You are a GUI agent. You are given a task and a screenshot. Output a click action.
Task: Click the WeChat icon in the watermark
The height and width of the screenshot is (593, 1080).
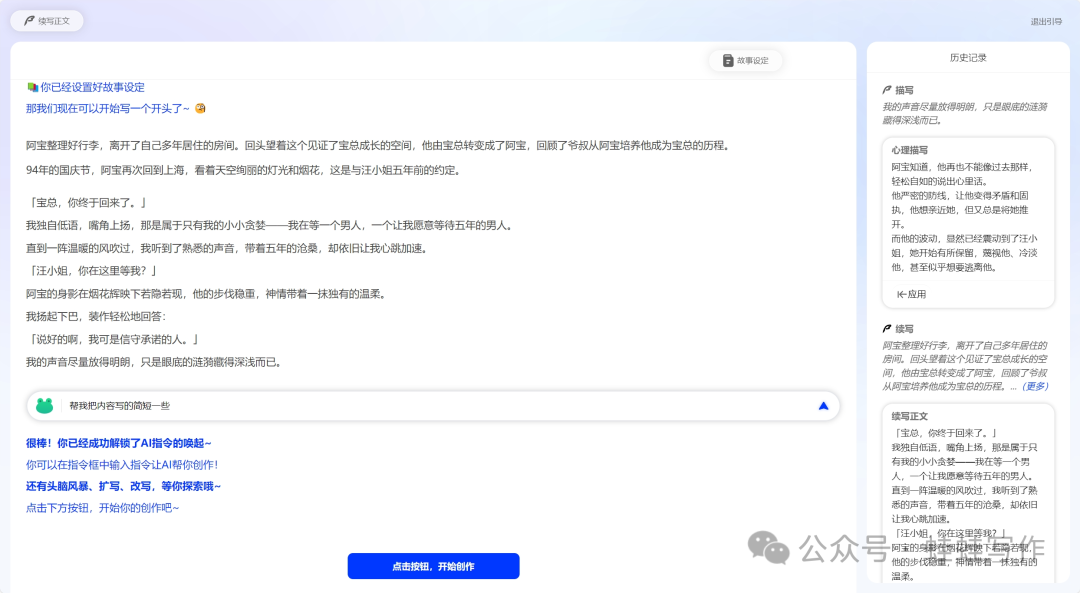tap(770, 550)
